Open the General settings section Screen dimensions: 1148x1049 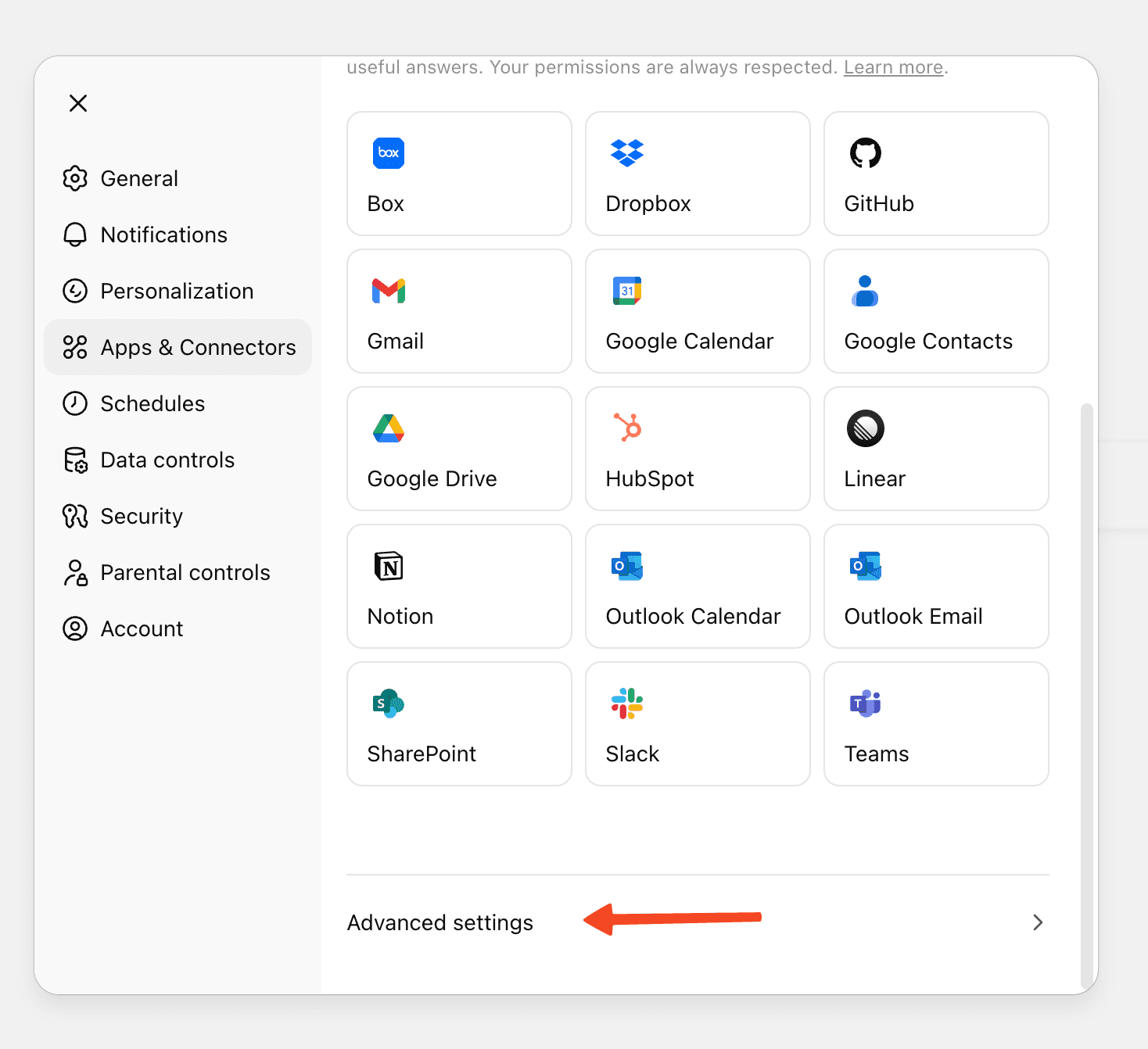click(x=178, y=178)
